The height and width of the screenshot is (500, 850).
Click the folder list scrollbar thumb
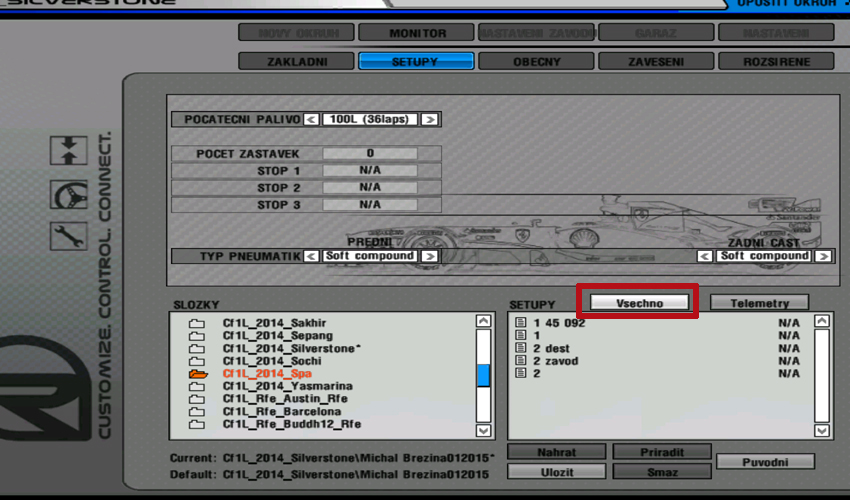pyautogui.click(x=483, y=375)
